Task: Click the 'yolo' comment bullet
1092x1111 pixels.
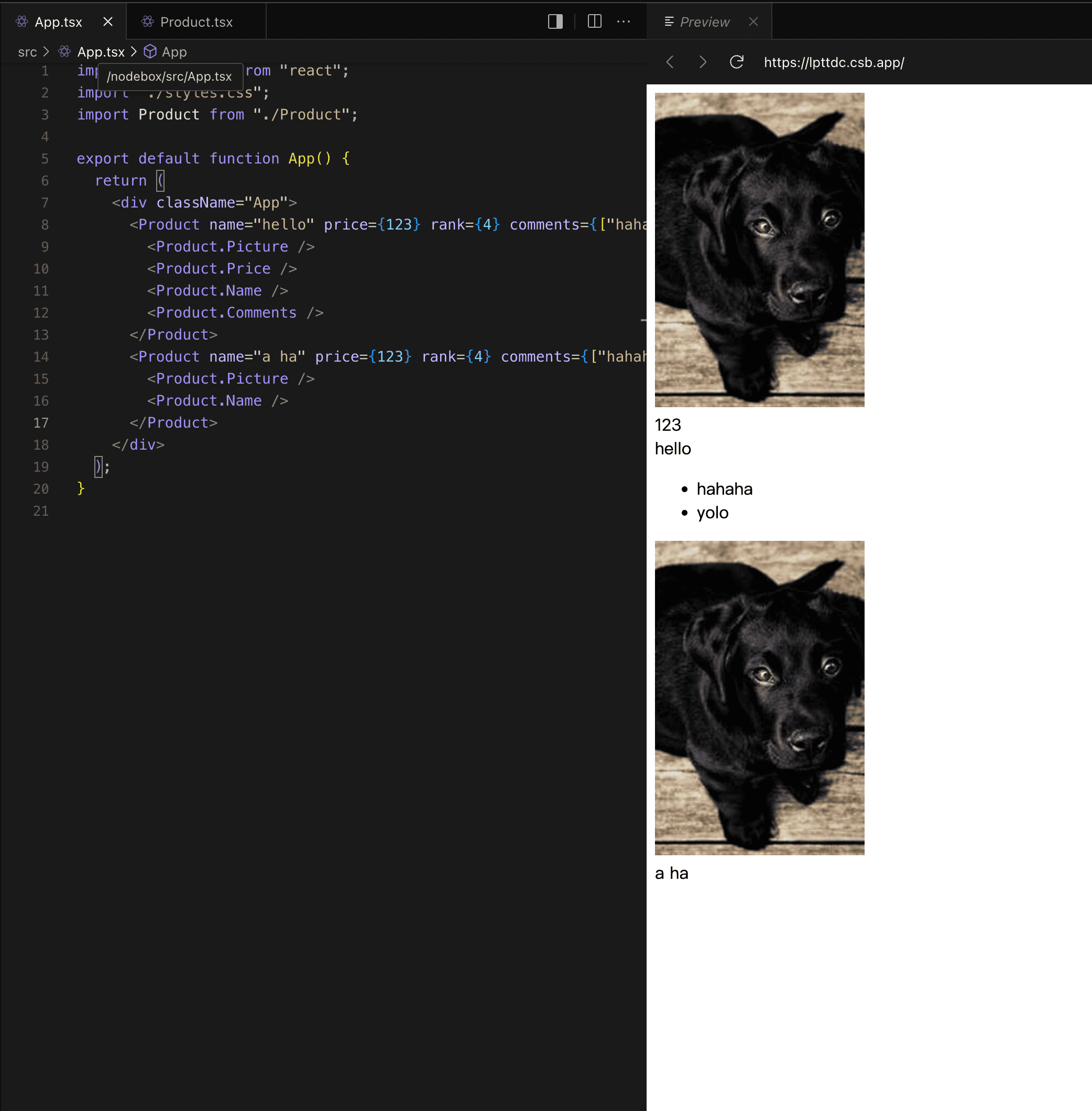Action: tap(712, 512)
